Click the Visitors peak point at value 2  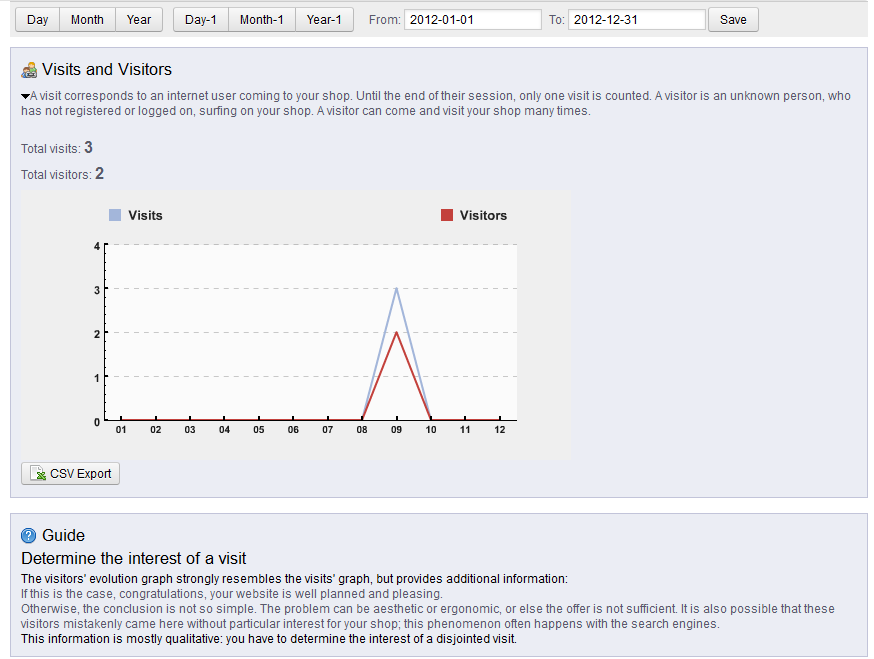pos(396,333)
